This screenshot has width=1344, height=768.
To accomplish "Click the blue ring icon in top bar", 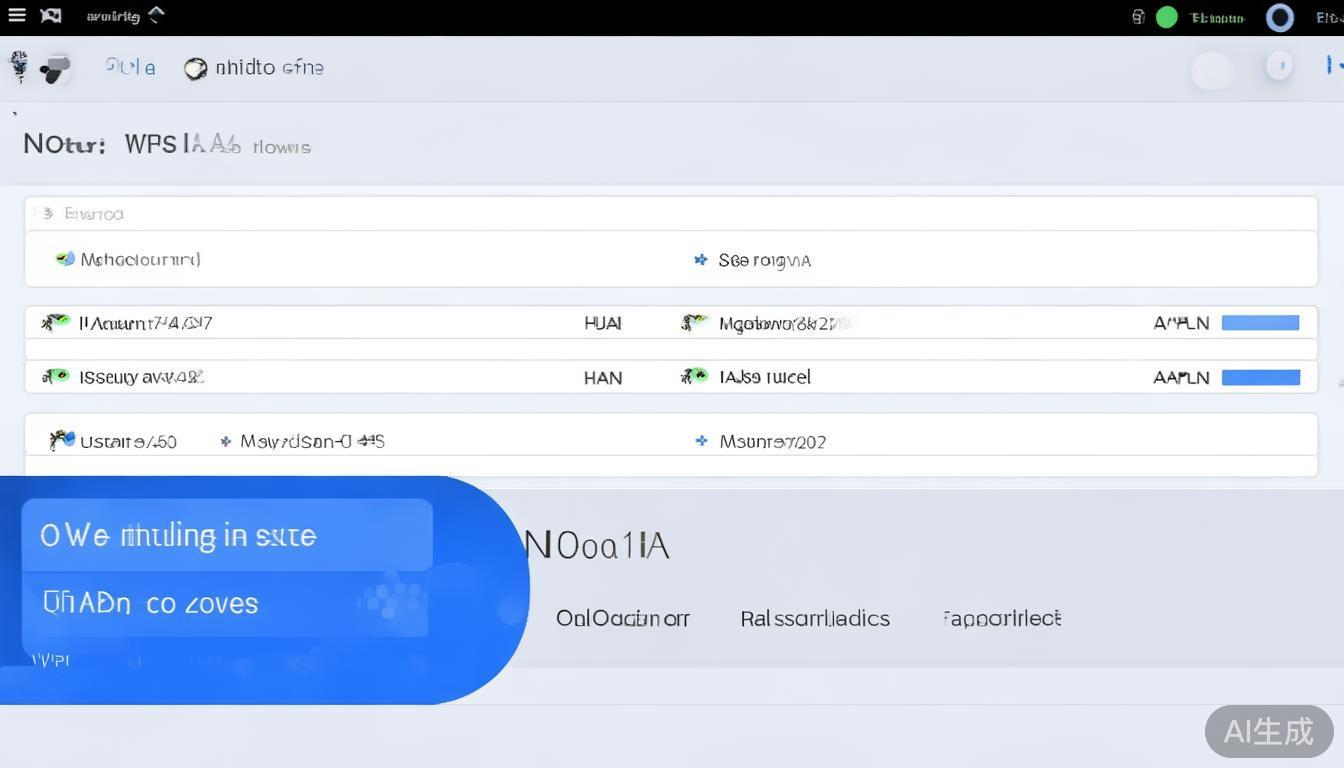I will tap(1279, 17).
